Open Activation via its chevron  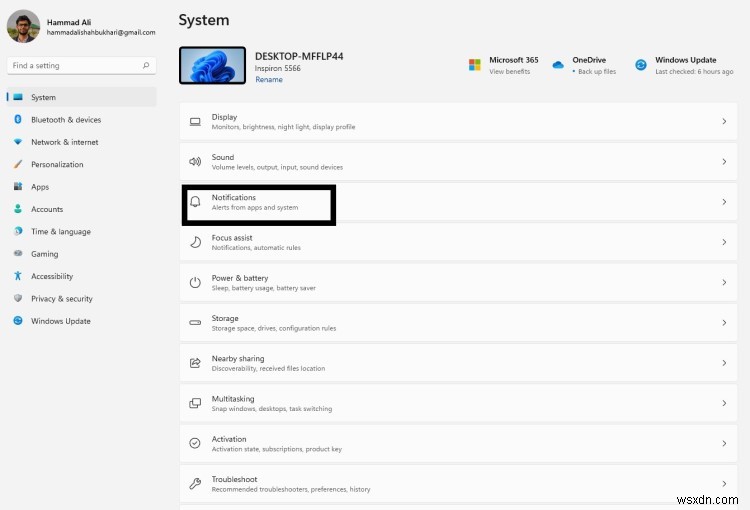click(x=724, y=443)
